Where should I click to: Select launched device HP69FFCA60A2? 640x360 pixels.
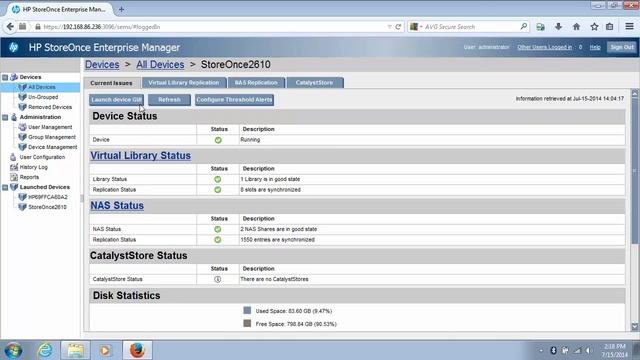pos(48,197)
